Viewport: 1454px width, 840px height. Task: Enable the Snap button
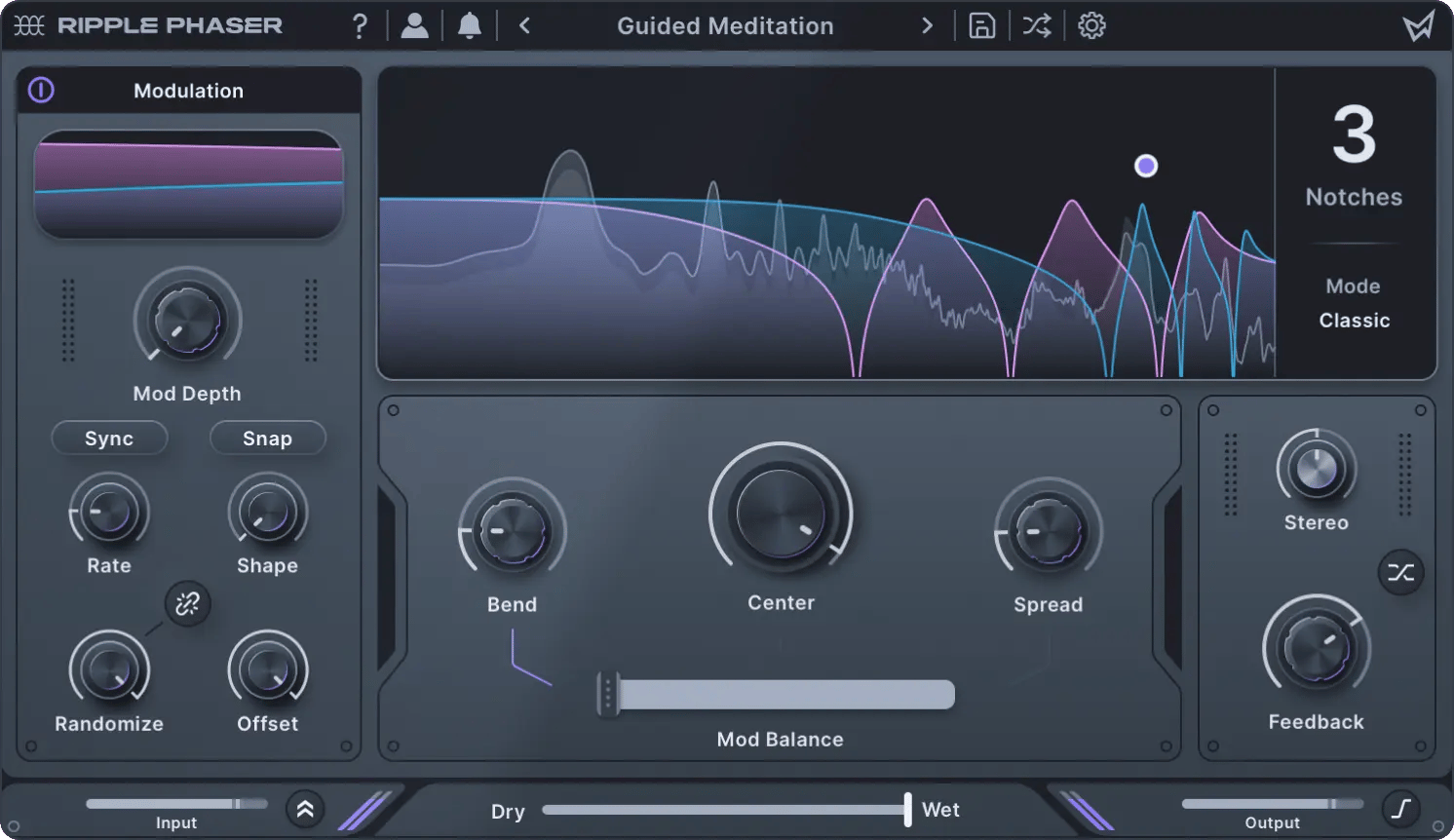tap(267, 439)
